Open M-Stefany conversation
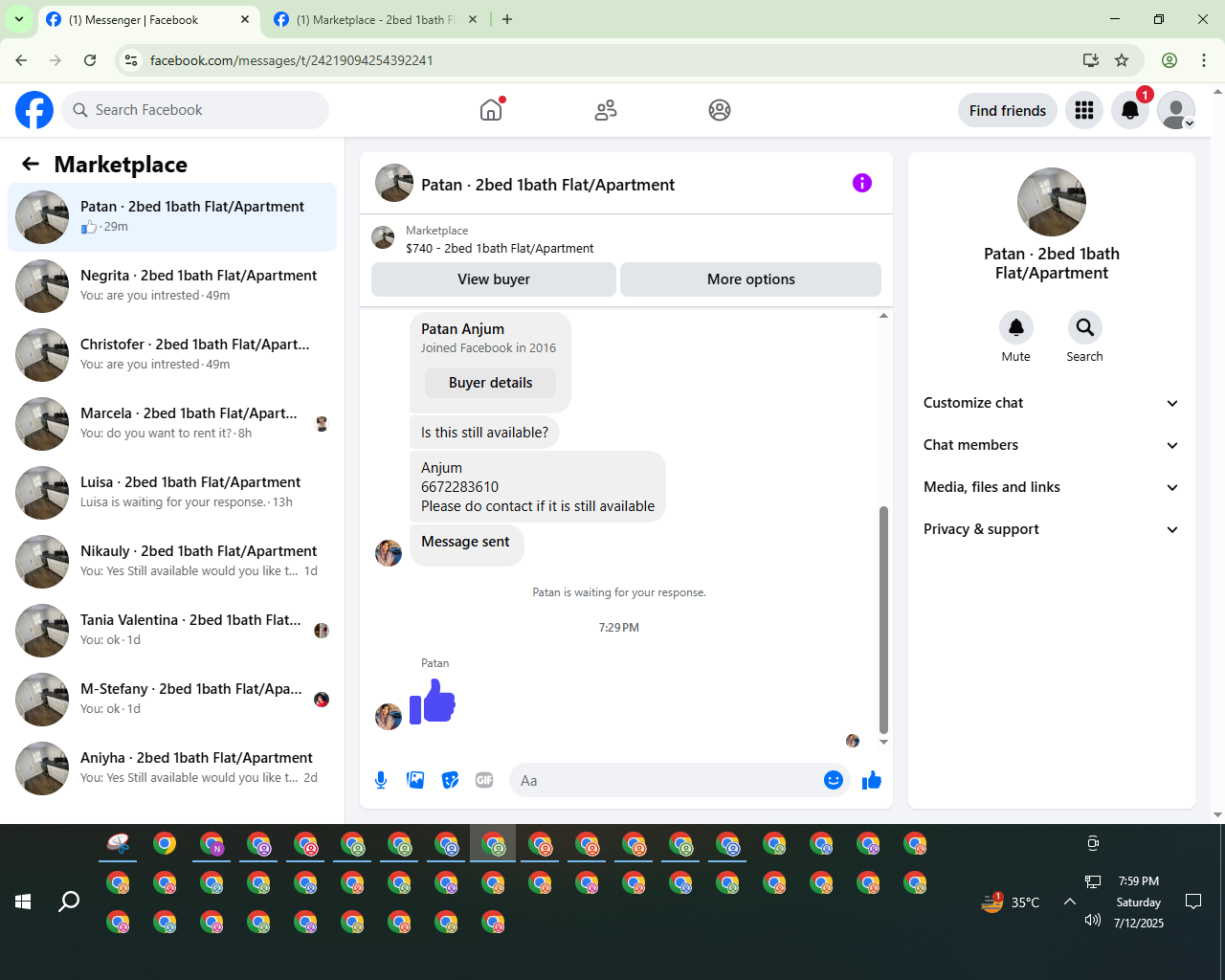Image resolution: width=1225 pixels, height=980 pixels. coord(172,699)
